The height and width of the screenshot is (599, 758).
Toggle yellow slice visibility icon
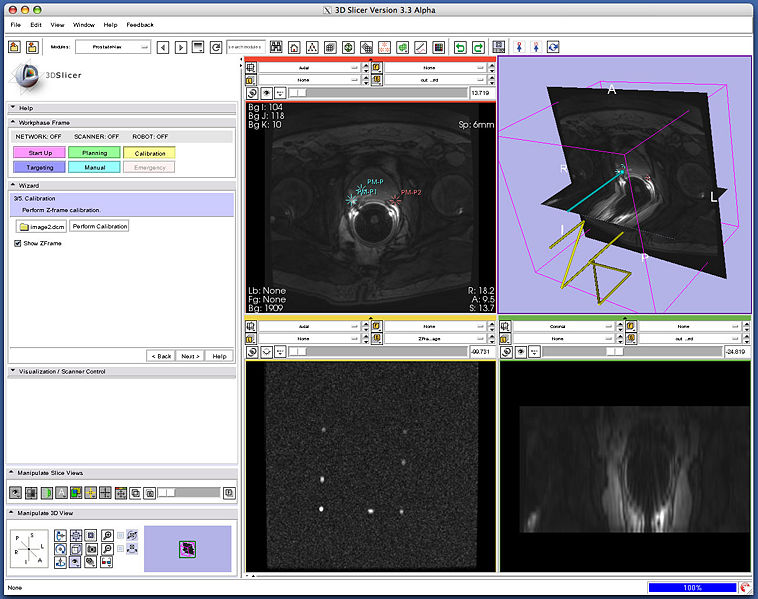(266, 352)
